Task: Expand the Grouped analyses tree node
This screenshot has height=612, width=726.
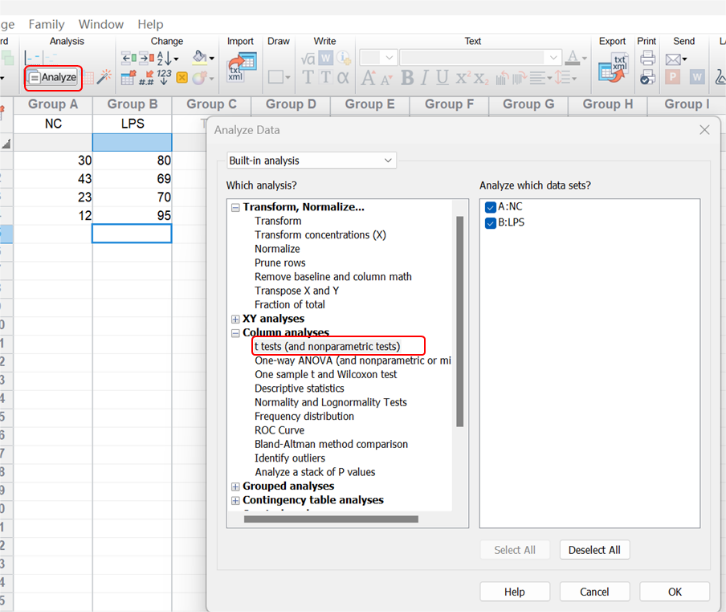Action: 235,487
